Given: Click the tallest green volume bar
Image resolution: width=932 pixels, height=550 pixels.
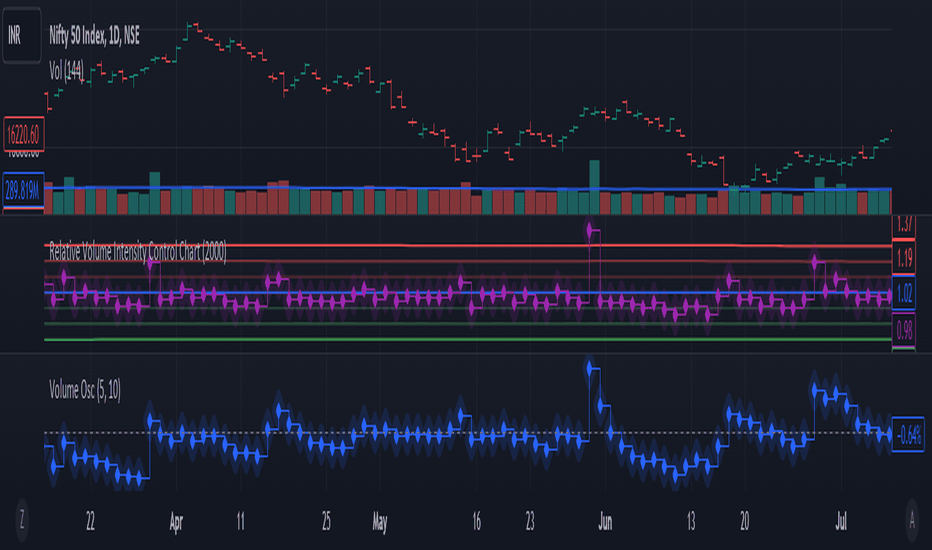Looking at the screenshot, I should click(594, 187).
